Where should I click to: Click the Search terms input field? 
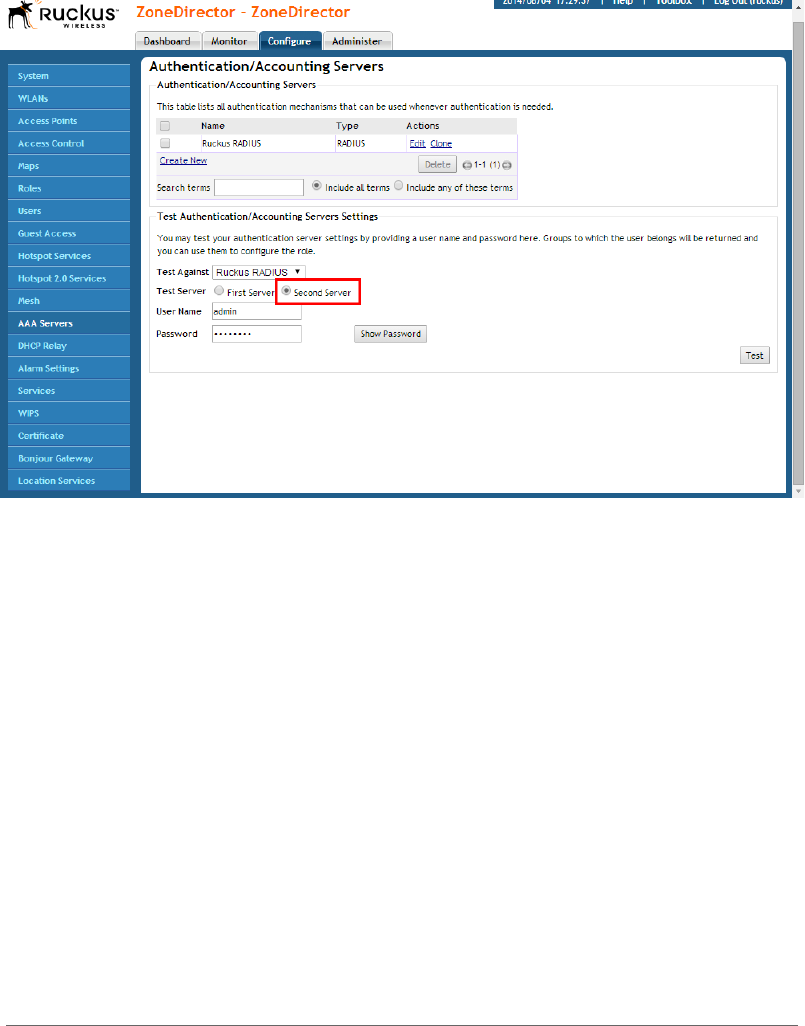(259, 187)
